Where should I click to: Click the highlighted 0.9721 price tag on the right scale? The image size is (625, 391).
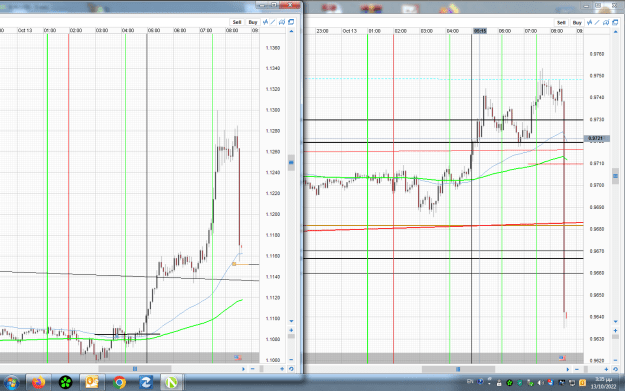point(596,138)
